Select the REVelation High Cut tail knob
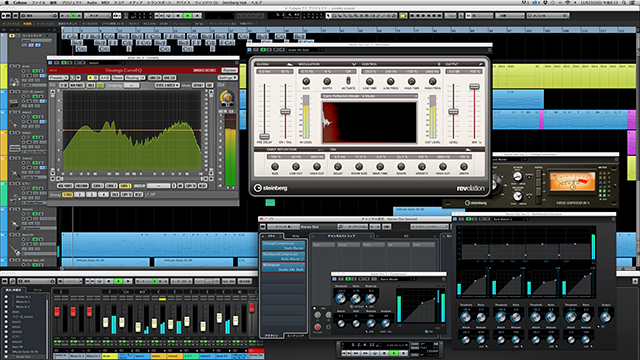 click(x=443, y=167)
